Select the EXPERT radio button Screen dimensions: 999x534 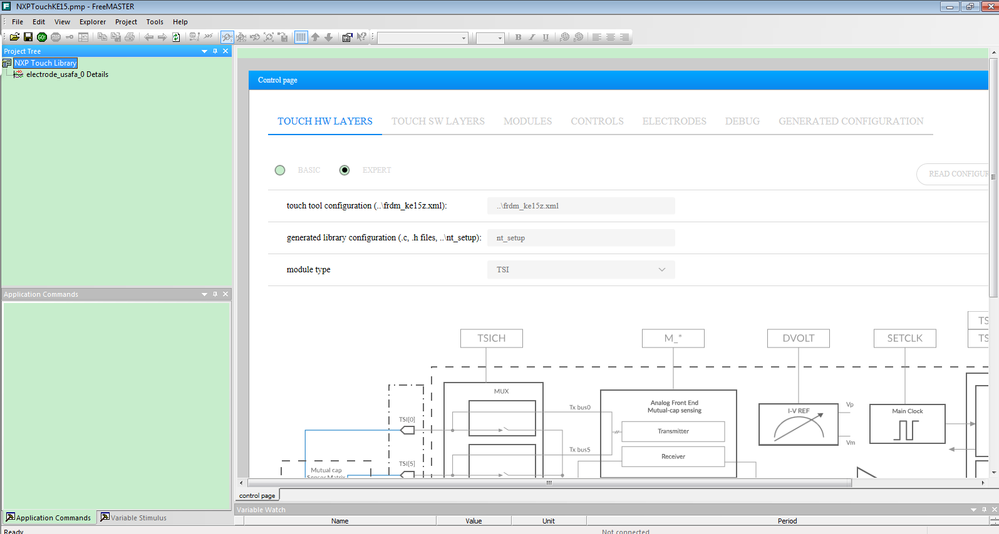click(345, 170)
